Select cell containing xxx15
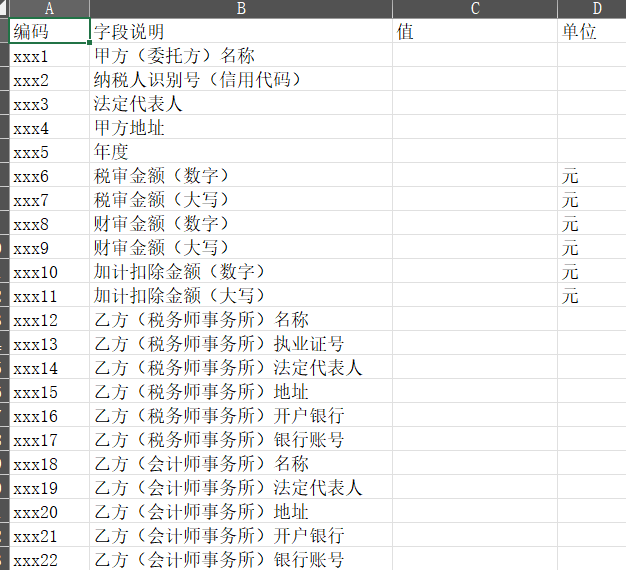 [x=50, y=390]
